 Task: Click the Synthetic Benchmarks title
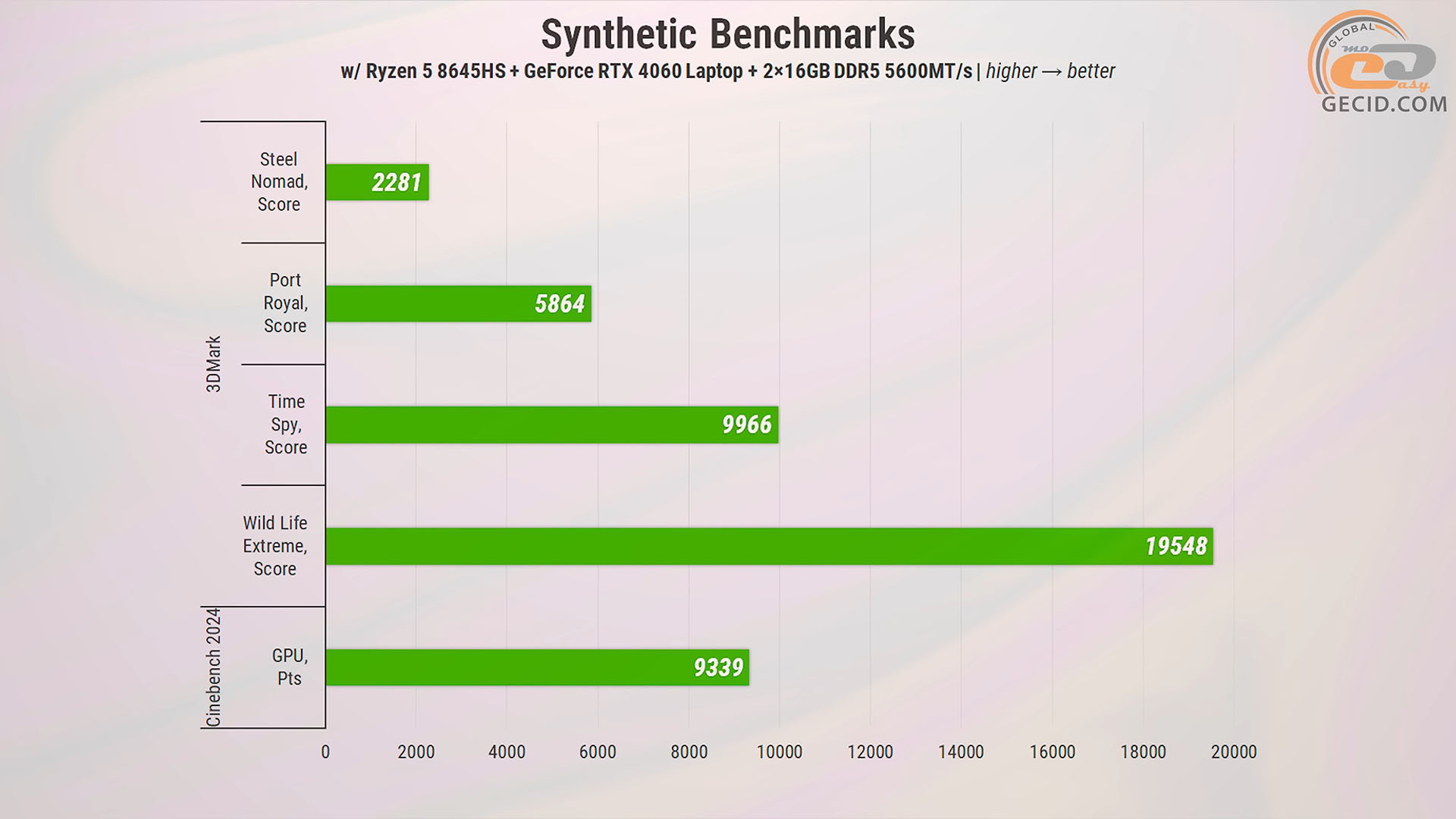[x=728, y=34]
